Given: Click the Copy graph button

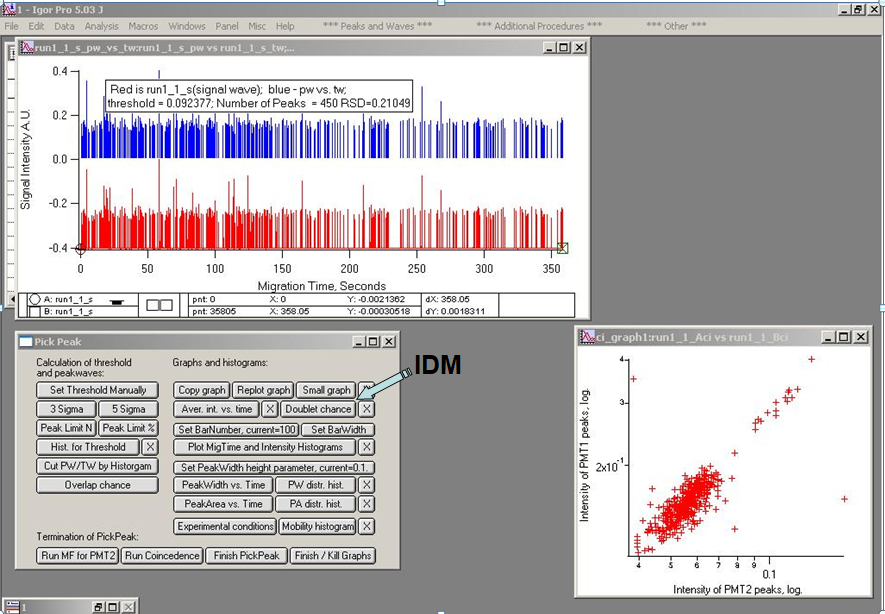Looking at the screenshot, I should (201, 390).
